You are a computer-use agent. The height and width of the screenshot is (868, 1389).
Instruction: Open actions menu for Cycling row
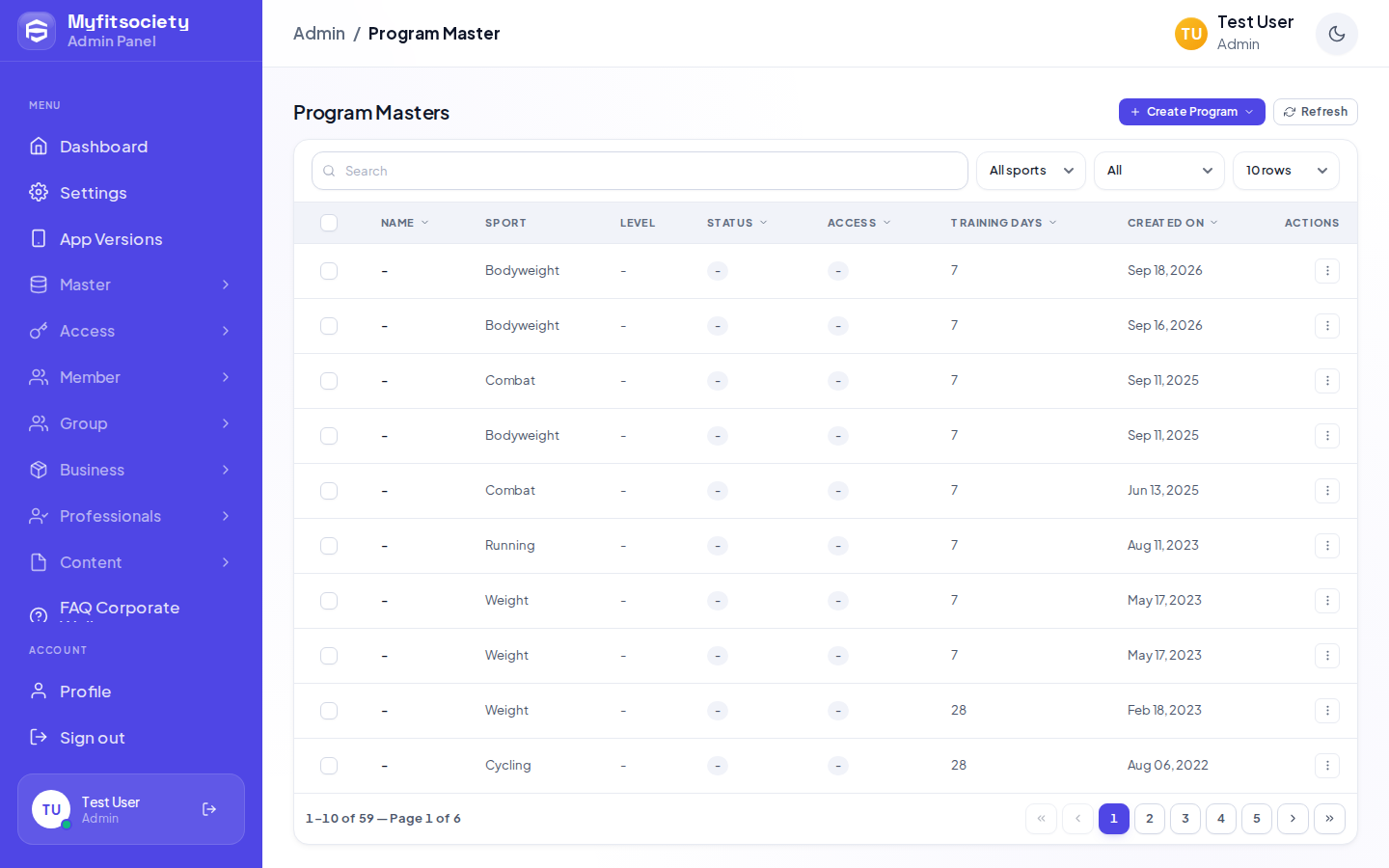[x=1327, y=766]
